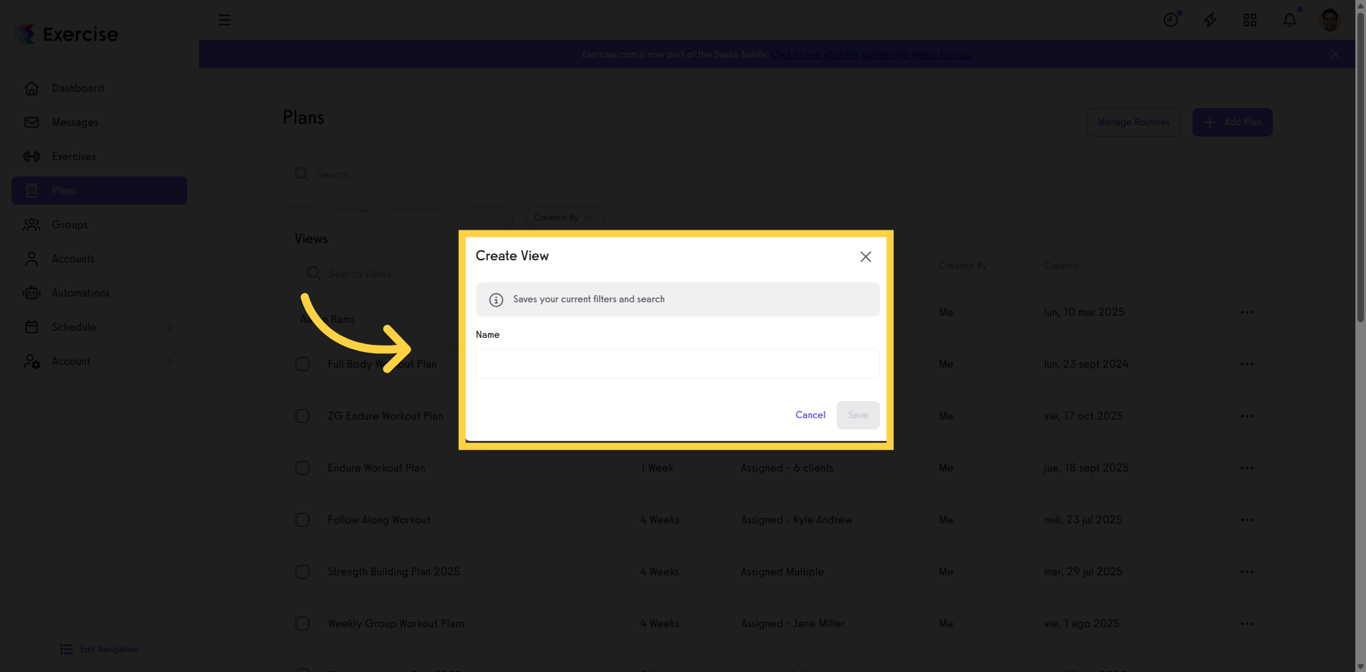Screen dimensions: 1366x672
Task: Open the ZG Endure Workout Plan
Action: pos(385,416)
